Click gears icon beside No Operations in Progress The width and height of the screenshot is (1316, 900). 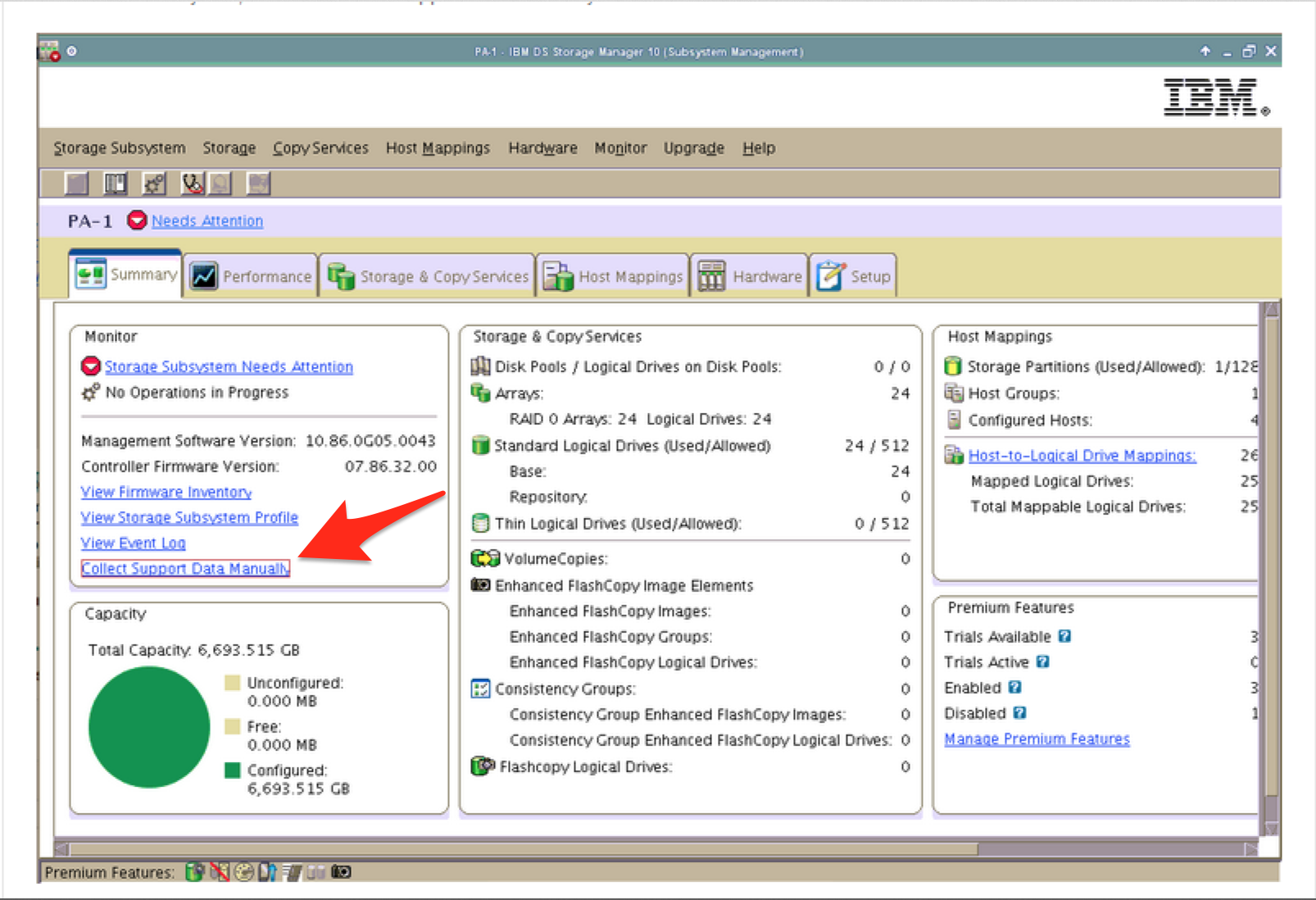[91, 392]
